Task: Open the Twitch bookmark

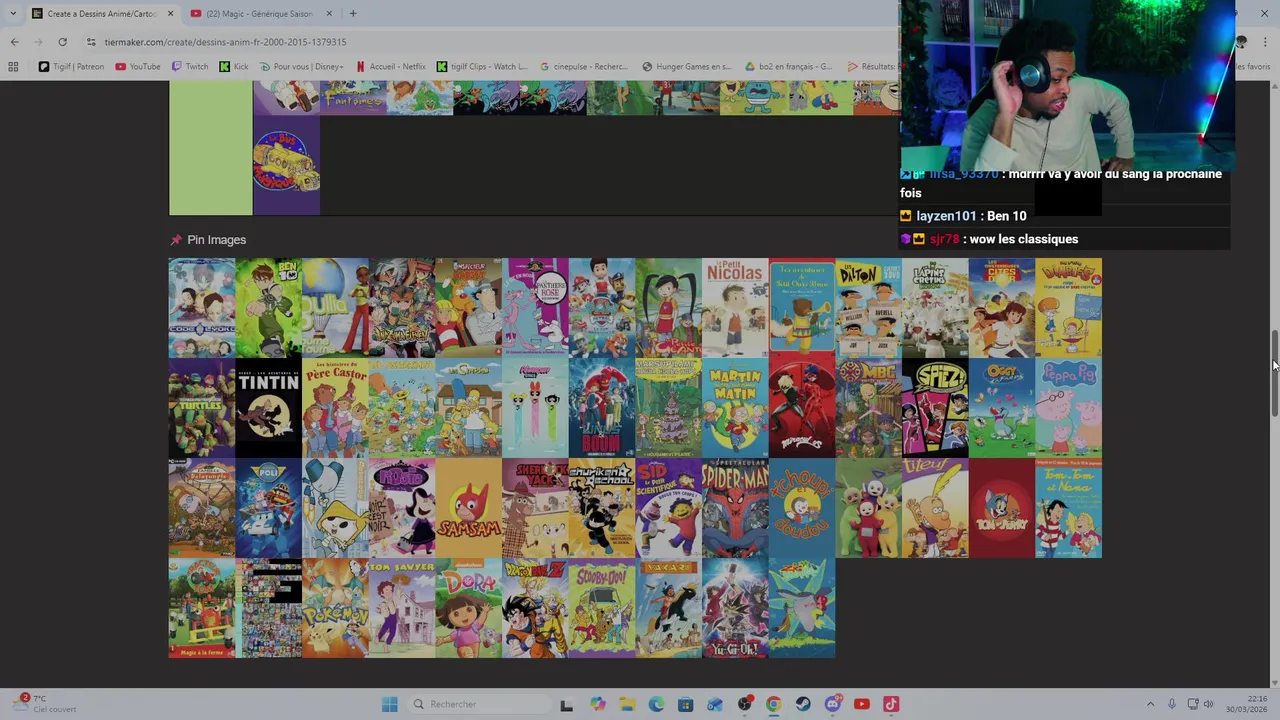Action: click(190, 67)
